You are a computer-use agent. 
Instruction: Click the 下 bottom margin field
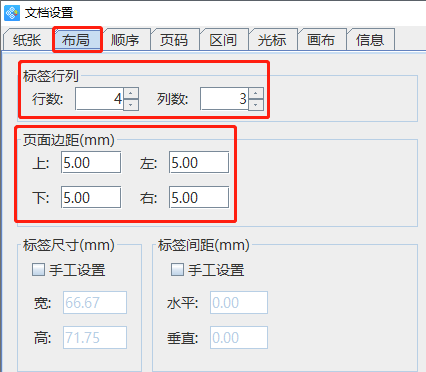[91, 197]
